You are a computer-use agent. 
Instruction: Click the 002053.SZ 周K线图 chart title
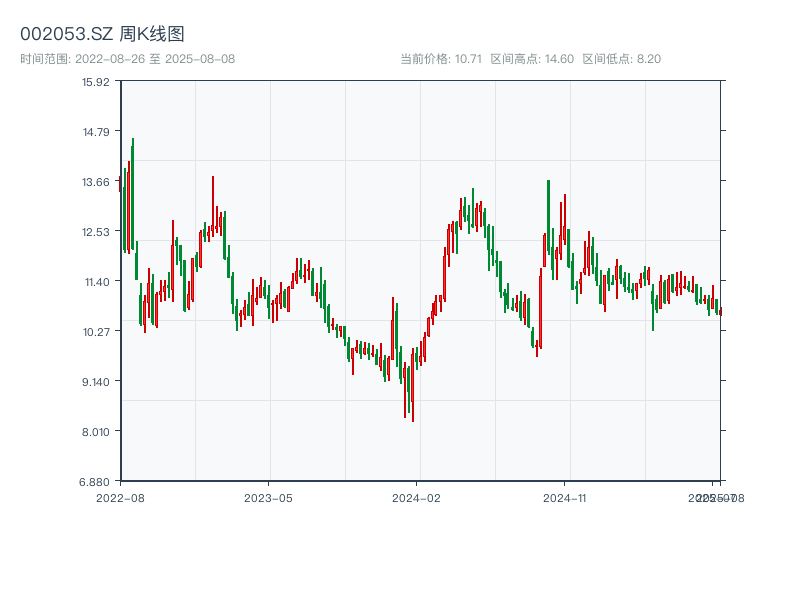tap(102, 34)
